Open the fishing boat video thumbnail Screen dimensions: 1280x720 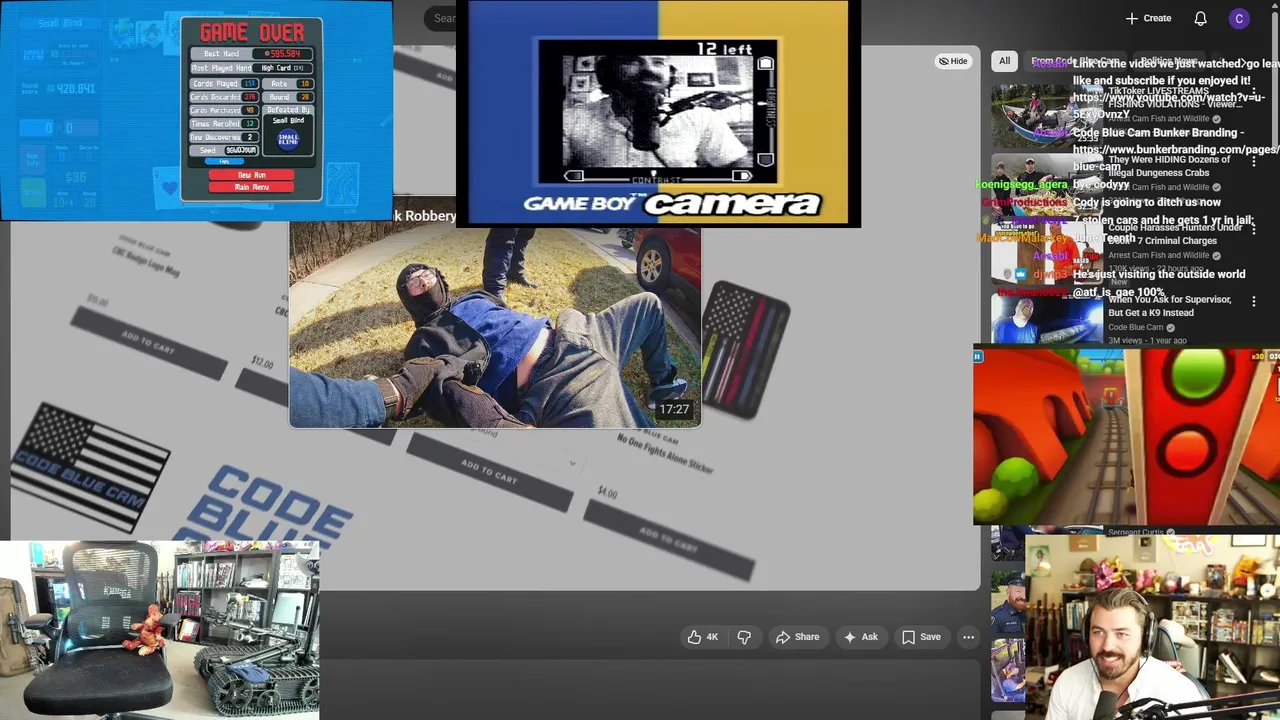tap(1046, 116)
